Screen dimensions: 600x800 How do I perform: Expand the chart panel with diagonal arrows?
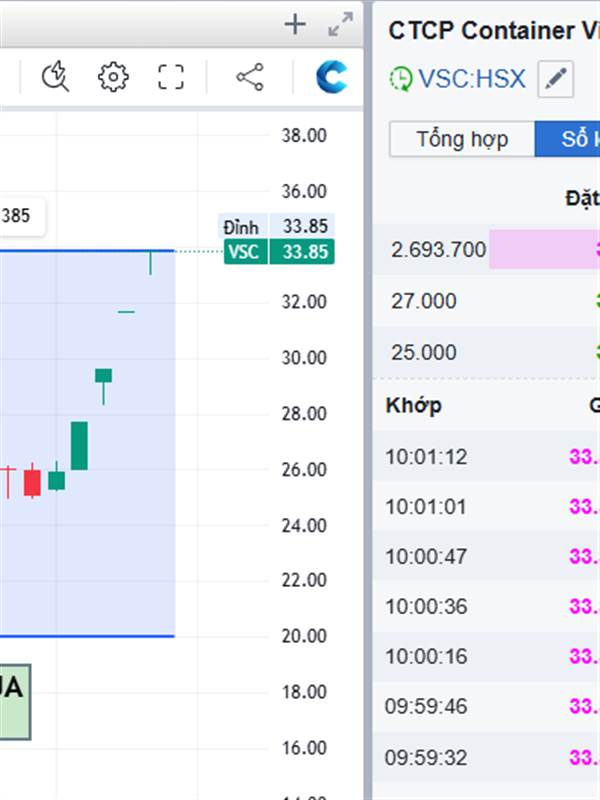click(340, 24)
